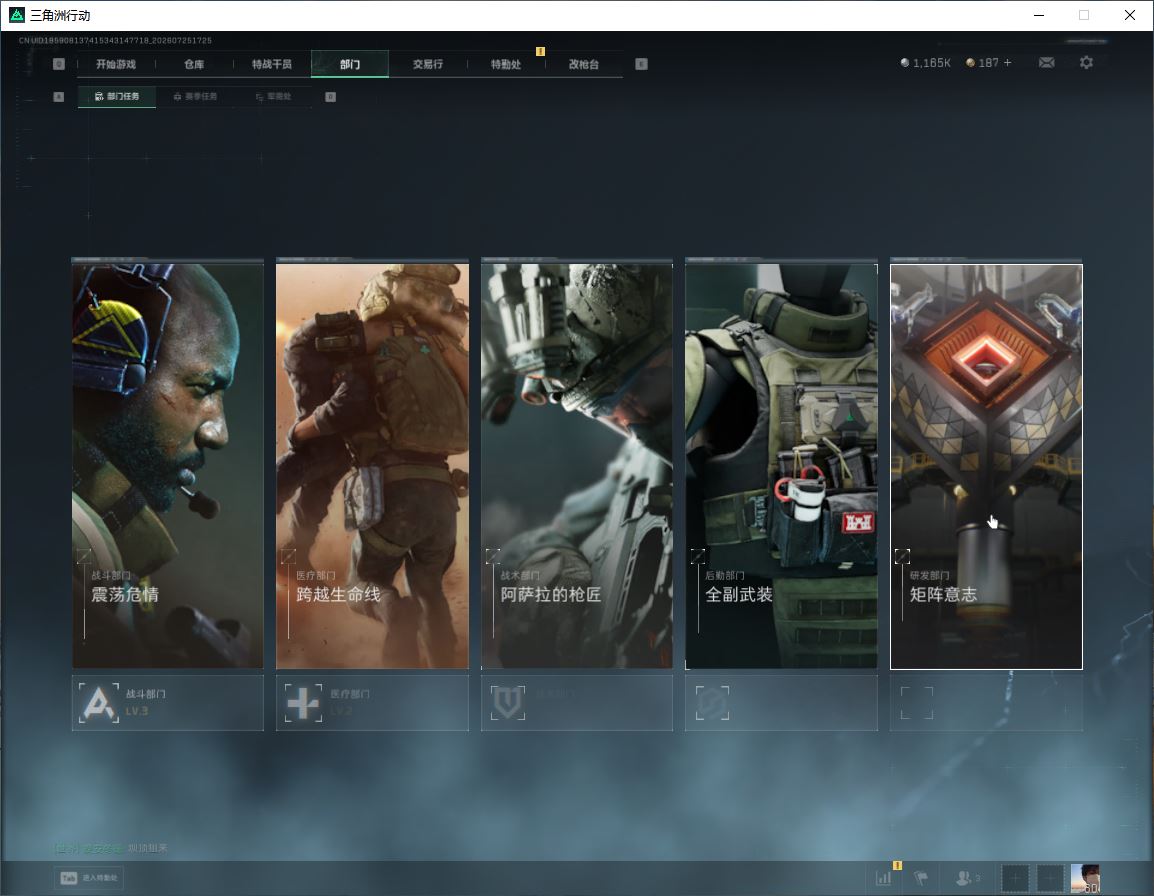Screen dimensions: 1154x896
Task: Open the 特战干员 tab
Action: tap(272, 64)
